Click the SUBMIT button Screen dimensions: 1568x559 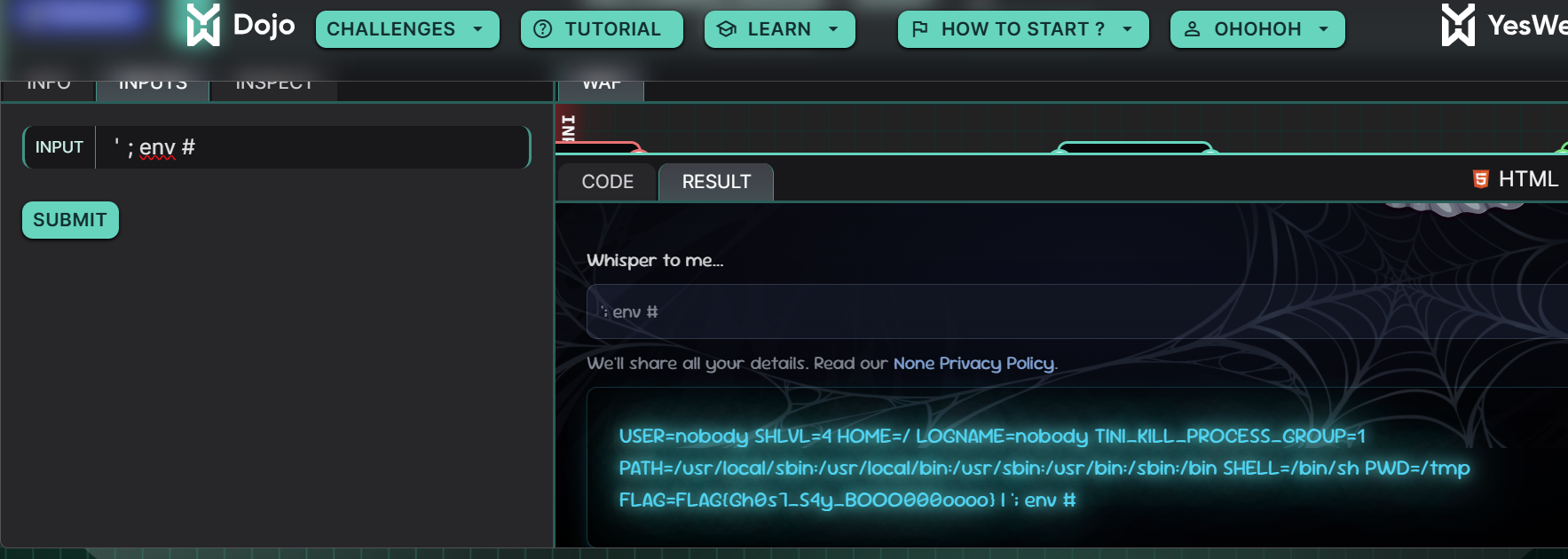tap(70, 220)
